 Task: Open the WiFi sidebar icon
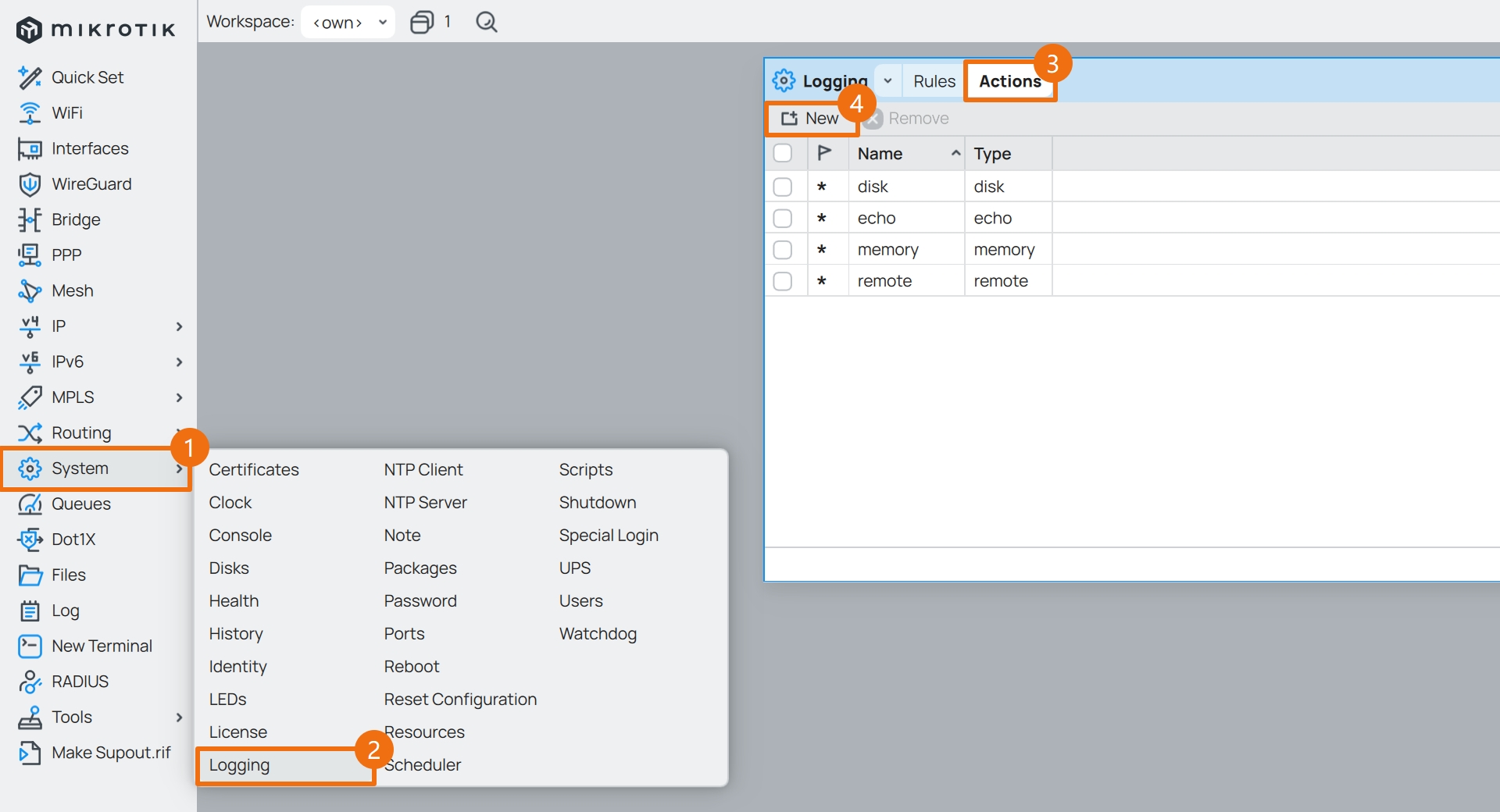pyautogui.click(x=30, y=113)
